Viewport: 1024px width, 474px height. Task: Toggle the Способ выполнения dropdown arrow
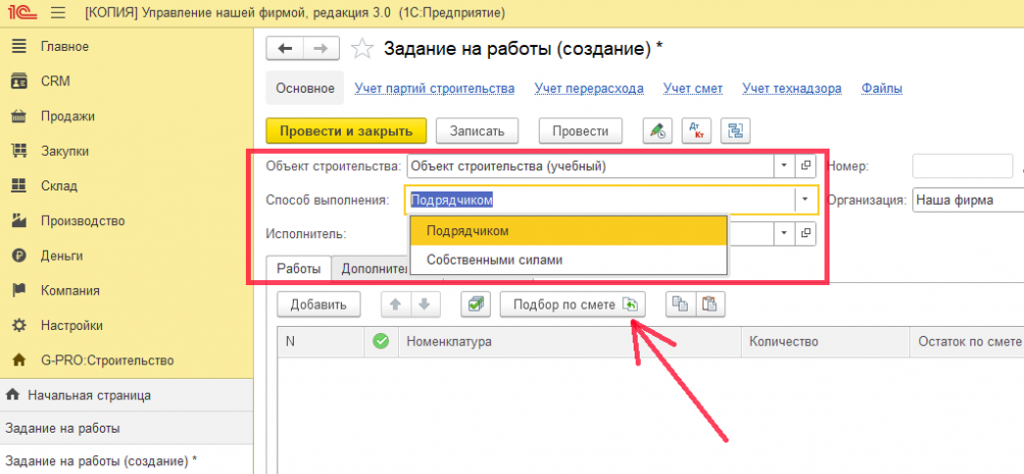[805, 200]
